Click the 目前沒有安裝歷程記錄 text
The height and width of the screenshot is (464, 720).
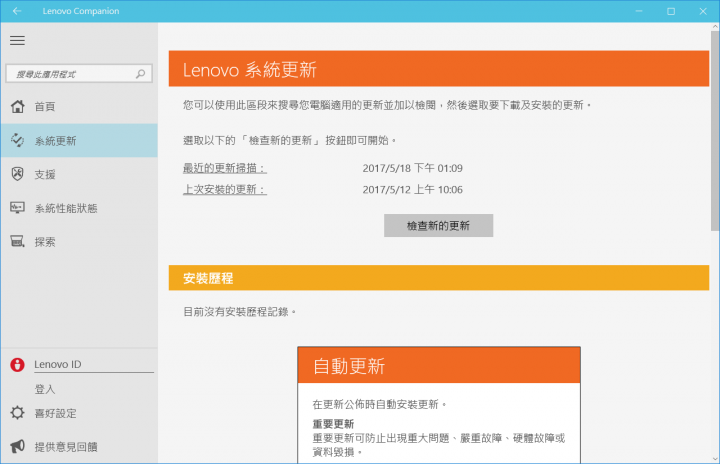click(x=239, y=312)
